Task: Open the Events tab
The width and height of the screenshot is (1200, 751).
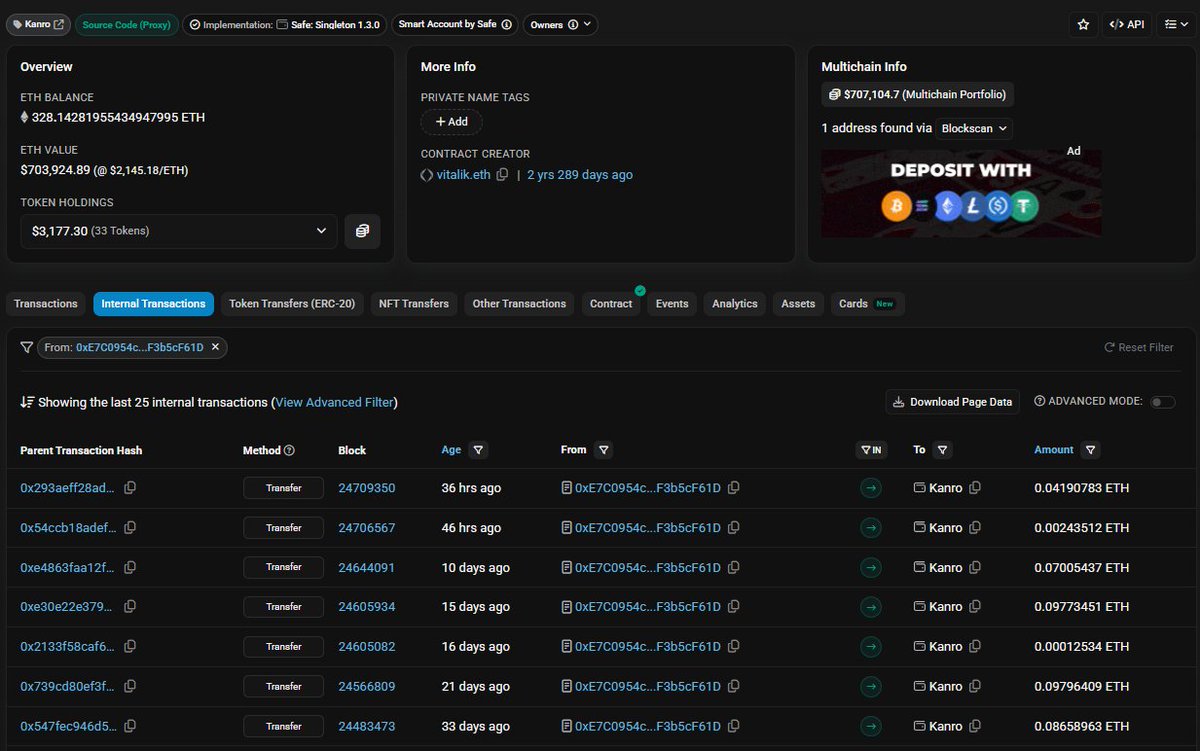Action: point(672,304)
